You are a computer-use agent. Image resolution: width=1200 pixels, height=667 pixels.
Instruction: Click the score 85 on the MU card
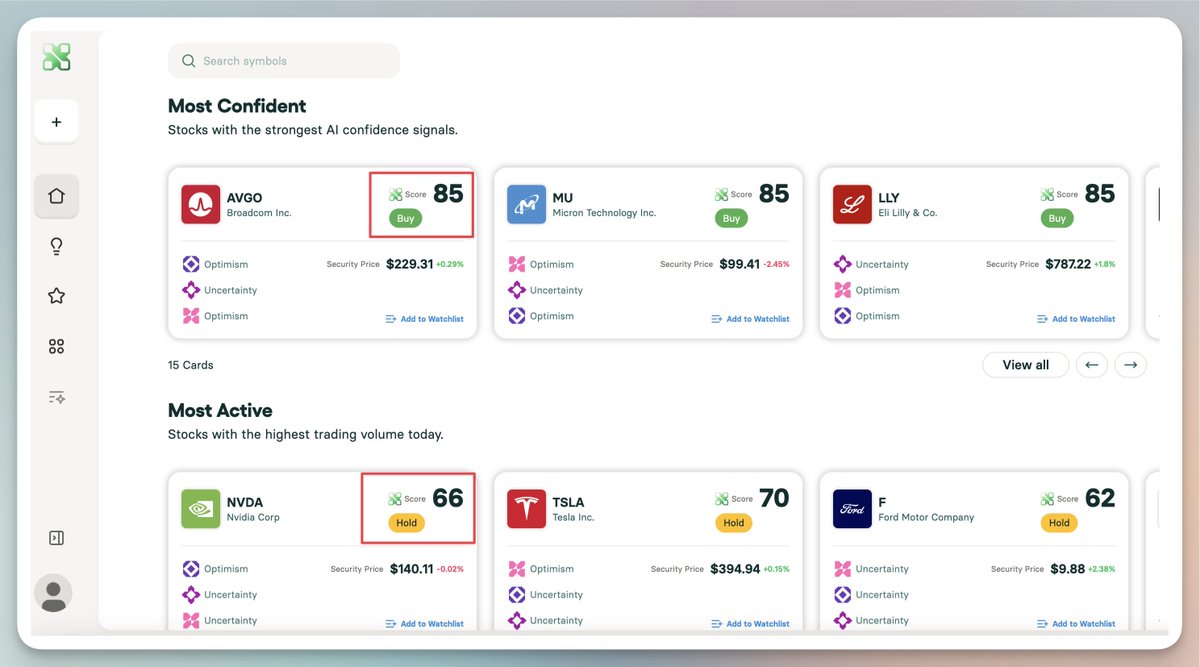pyautogui.click(x=774, y=194)
